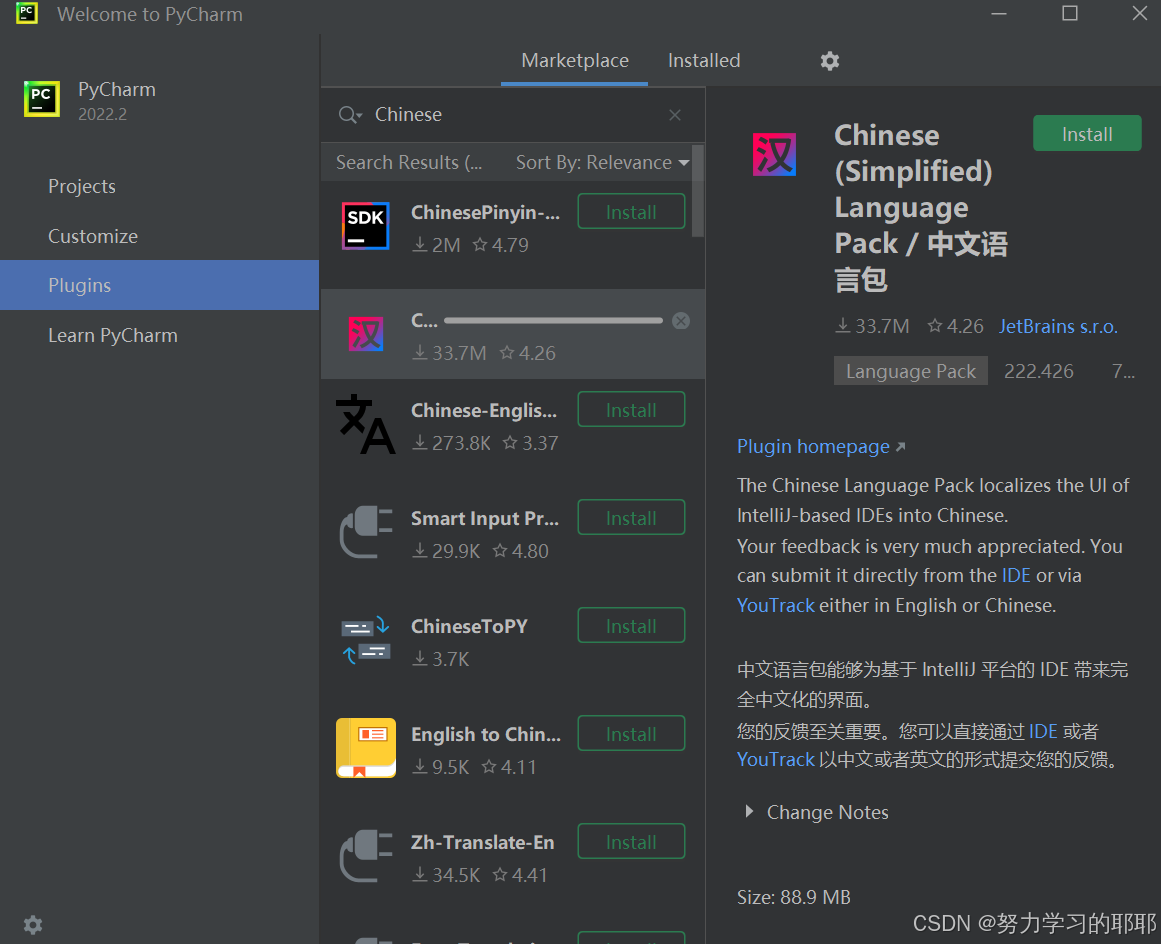
Task: Click the 4.26 rating in details
Action: coord(955,327)
